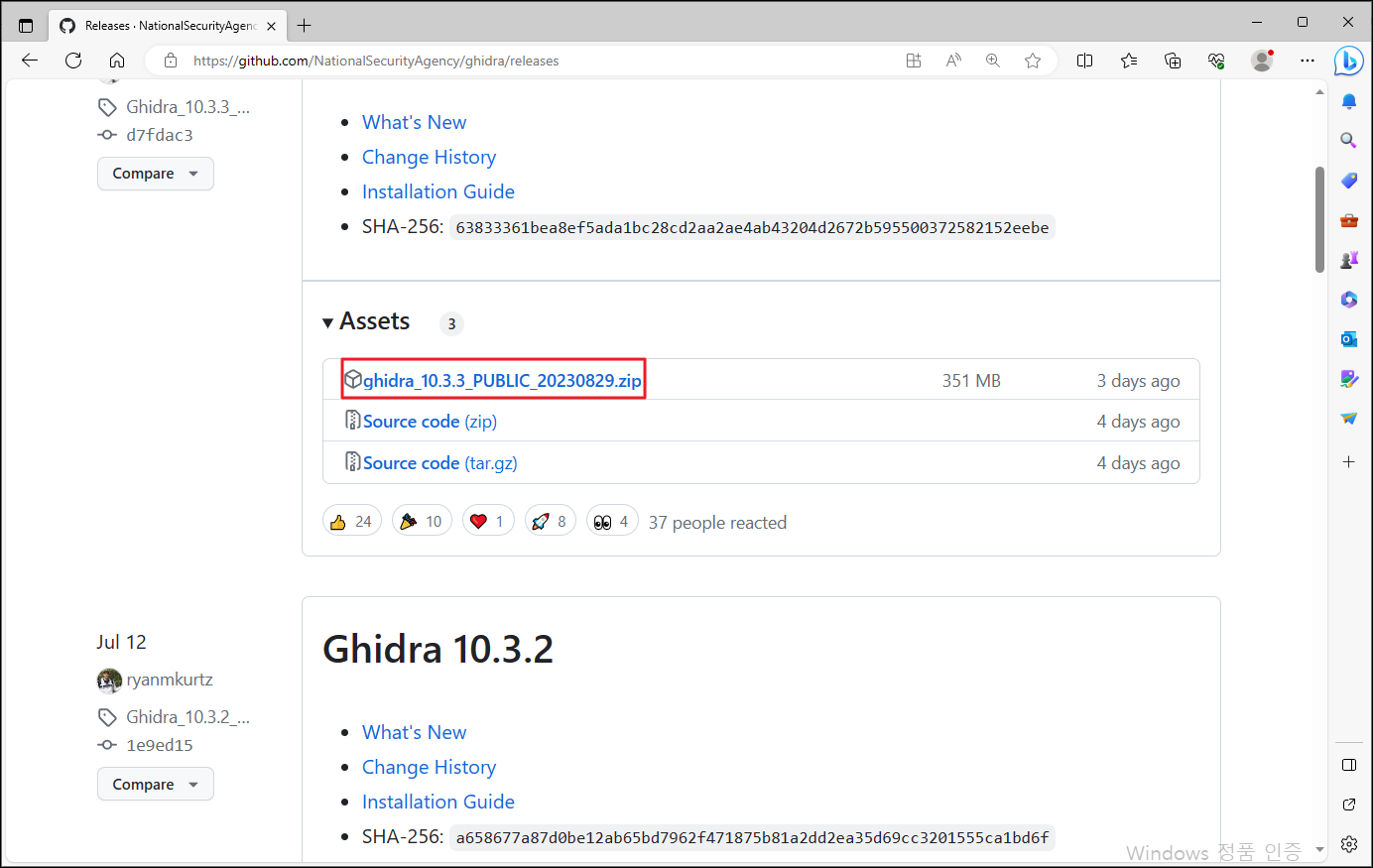Add a sidebar app with plus icon
The height and width of the screenshot is (868, 1373).
pyautogui.click(x=1349, y=462)
